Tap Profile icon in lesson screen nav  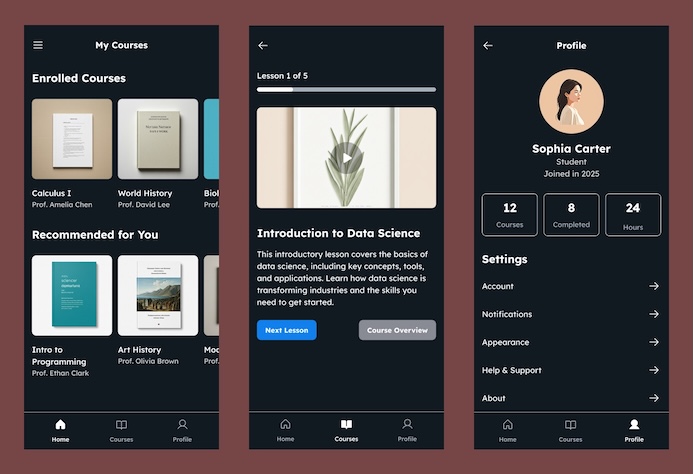pos(407,424)
